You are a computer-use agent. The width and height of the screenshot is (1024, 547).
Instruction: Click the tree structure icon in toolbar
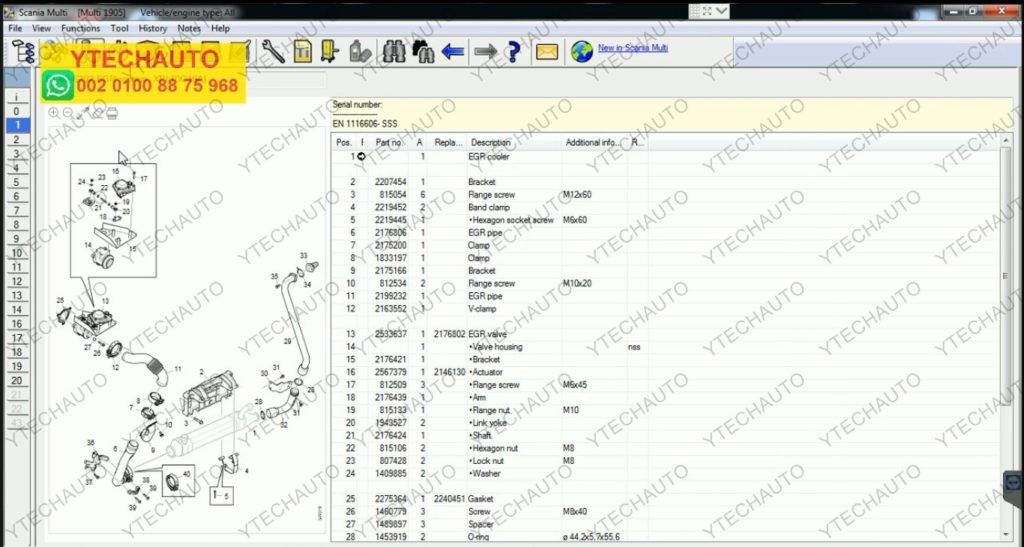click(x=22, y=52)
